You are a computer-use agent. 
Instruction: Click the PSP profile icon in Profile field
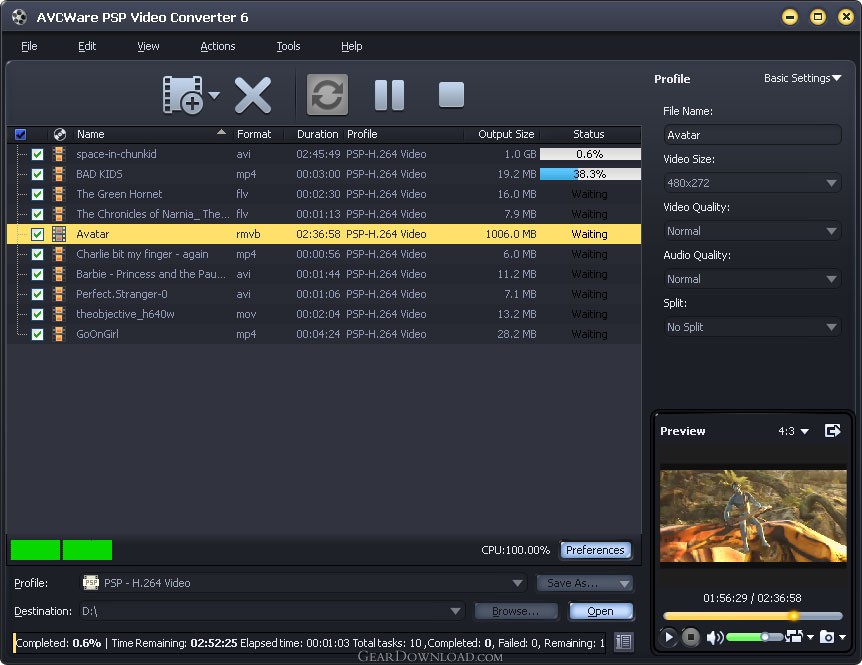[x=91, y=583]
